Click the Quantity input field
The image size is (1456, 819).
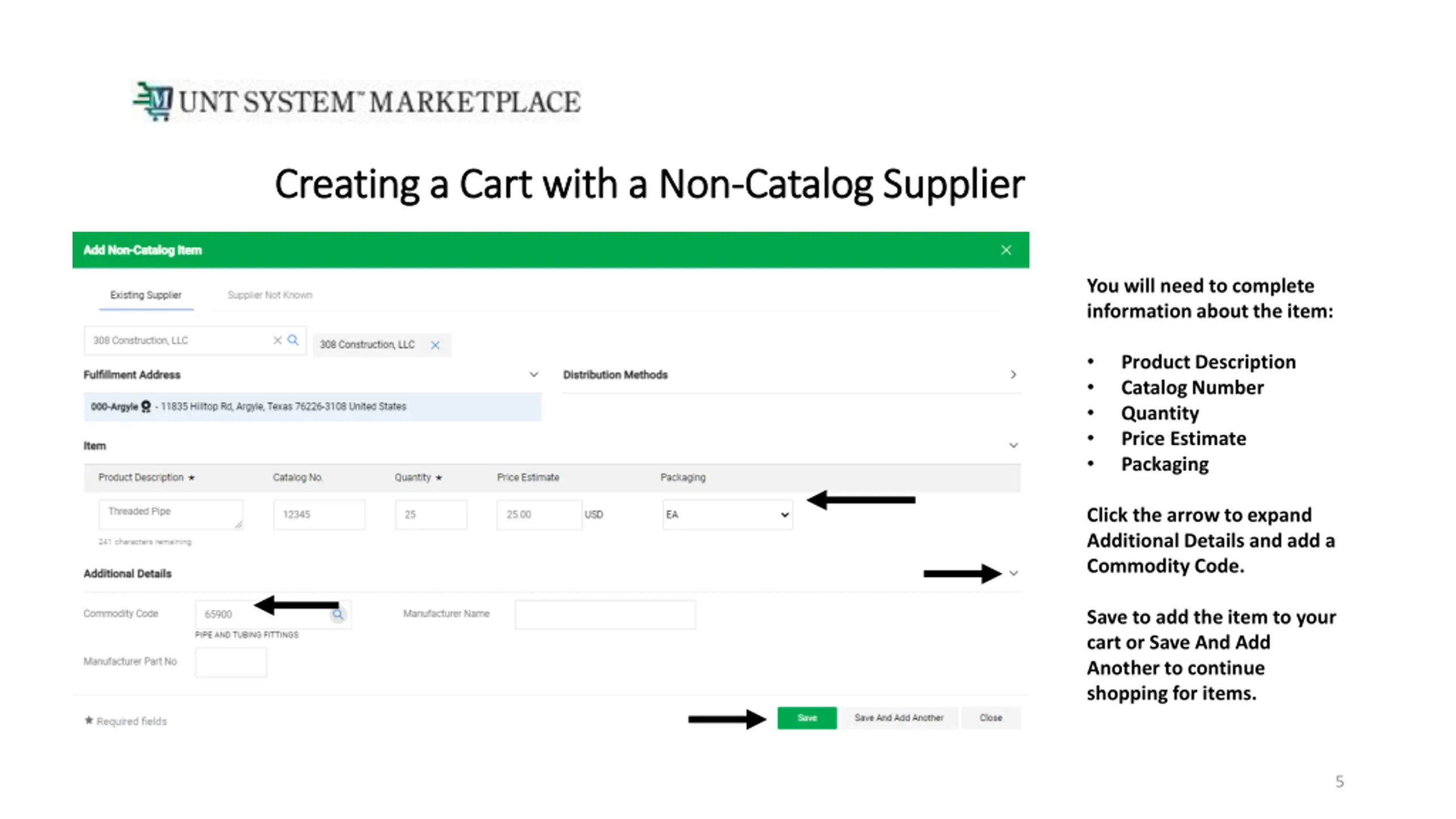coord(431,515)
